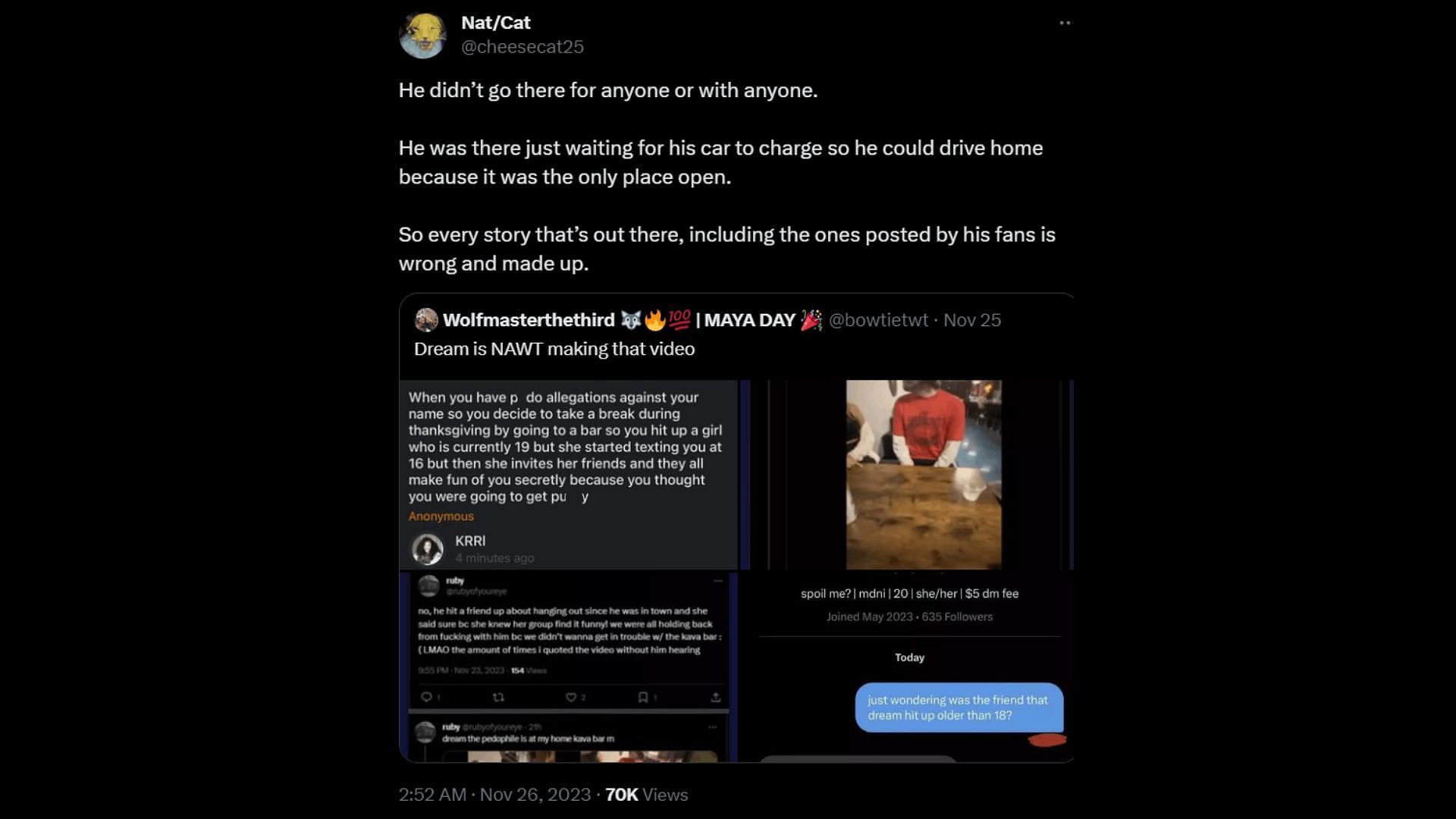Open the ruby tweet's three-dot menu
Viewport: 1456px width, 819px height.
(717, 581)
